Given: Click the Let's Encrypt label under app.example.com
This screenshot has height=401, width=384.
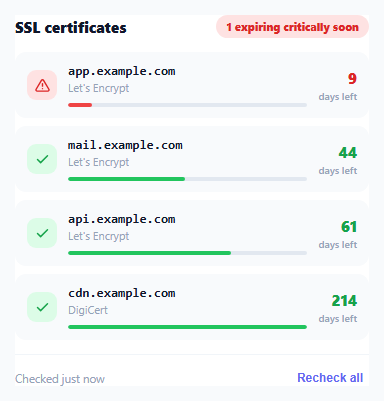Looking at the screenshot, I should tap(99, 88).
